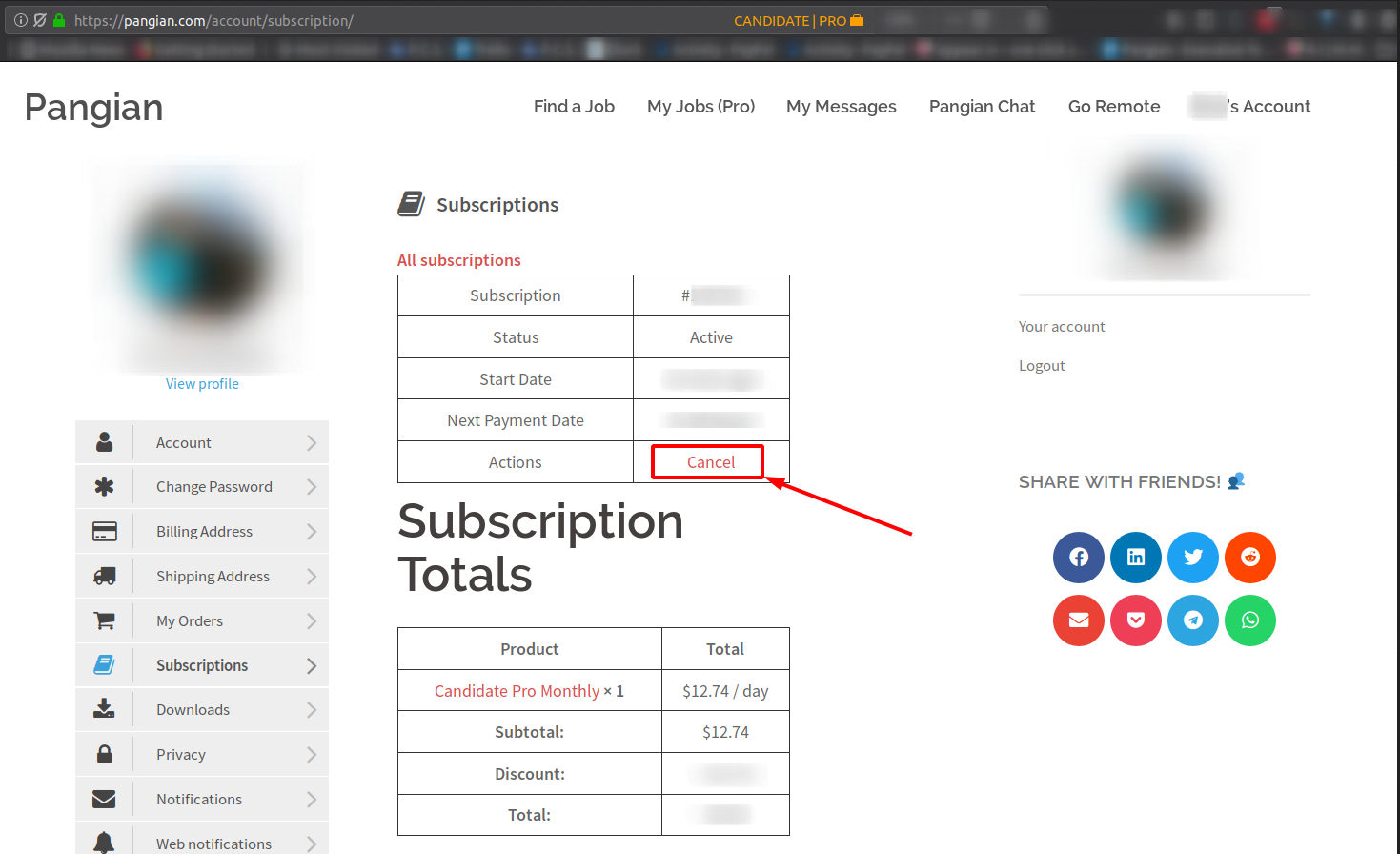Expand the Change Password chevron arrow
1400x854 pixels.
point(312,487)
